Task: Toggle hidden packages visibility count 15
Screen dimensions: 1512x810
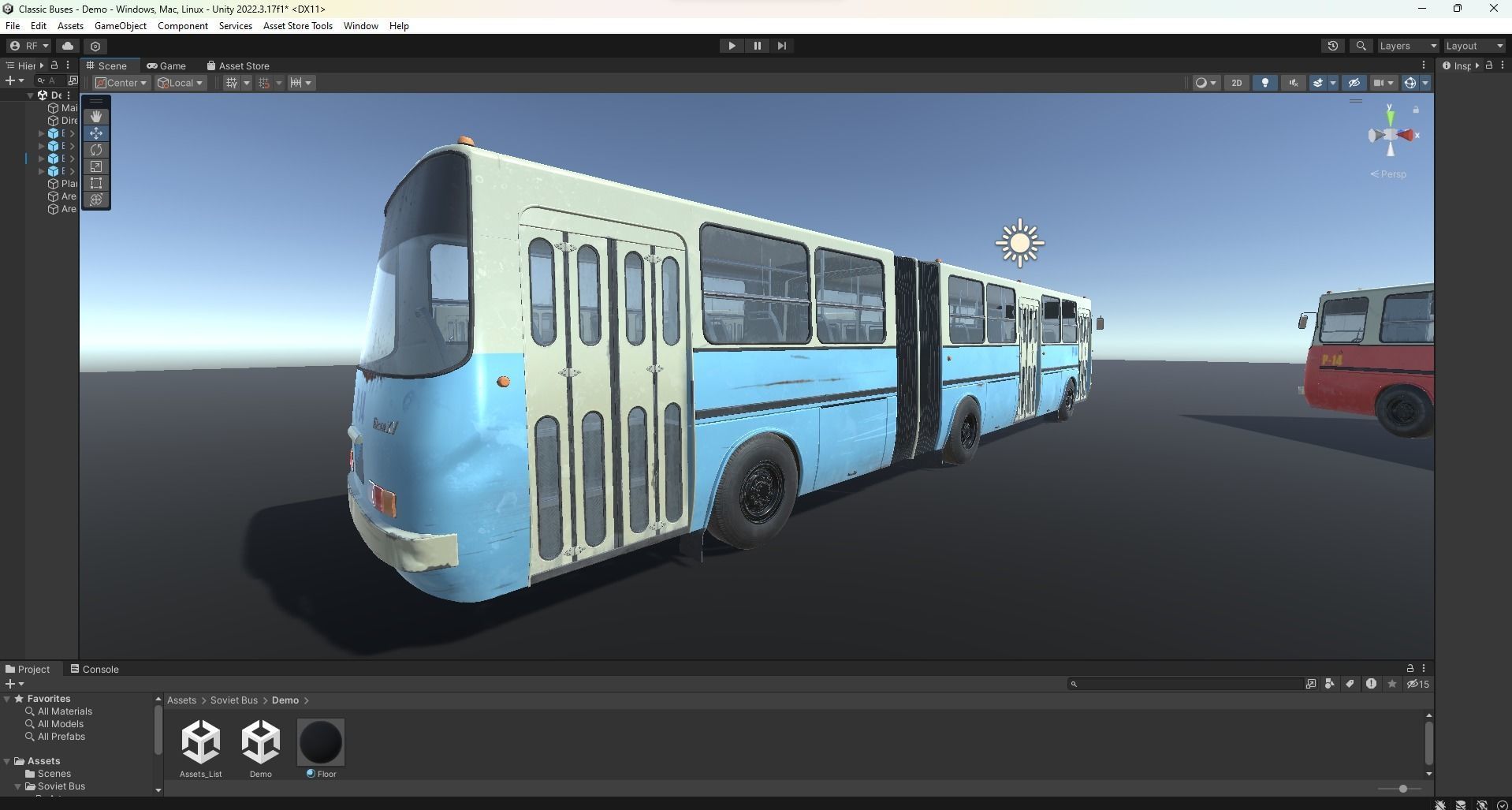Action: [x=1419, y=684]
